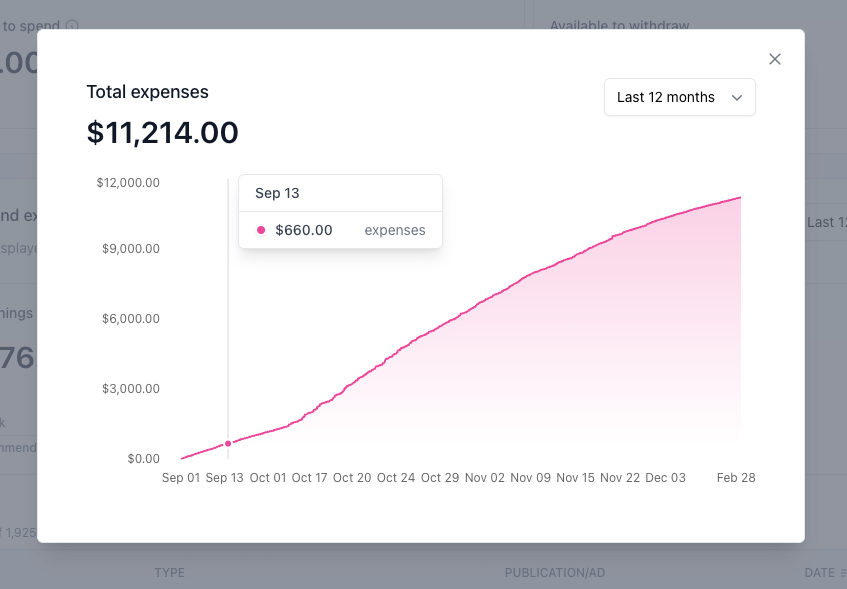Viewport: 847px width, 589px height.
Task: Select the Oct 17 date label
Action: point(310,478)
